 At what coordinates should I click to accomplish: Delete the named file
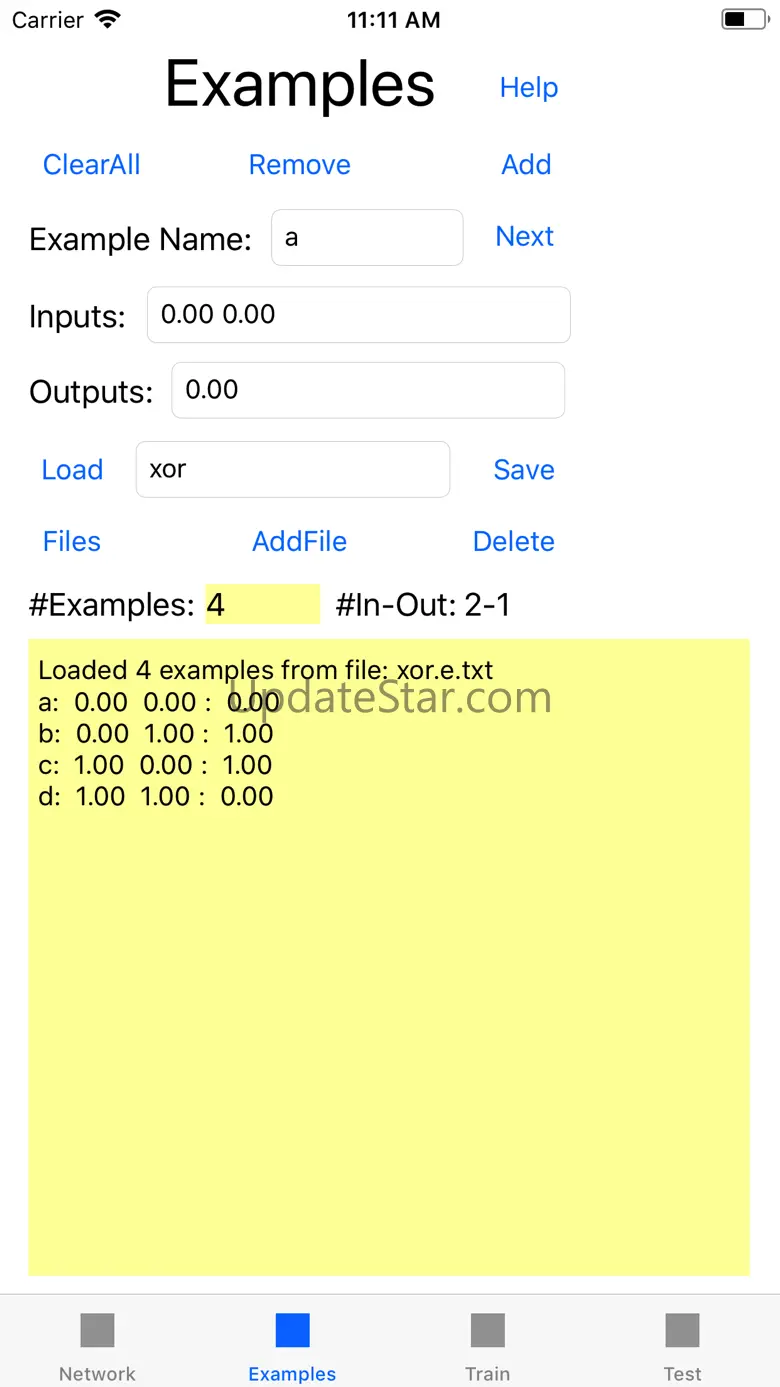click(x=513, y=542)
